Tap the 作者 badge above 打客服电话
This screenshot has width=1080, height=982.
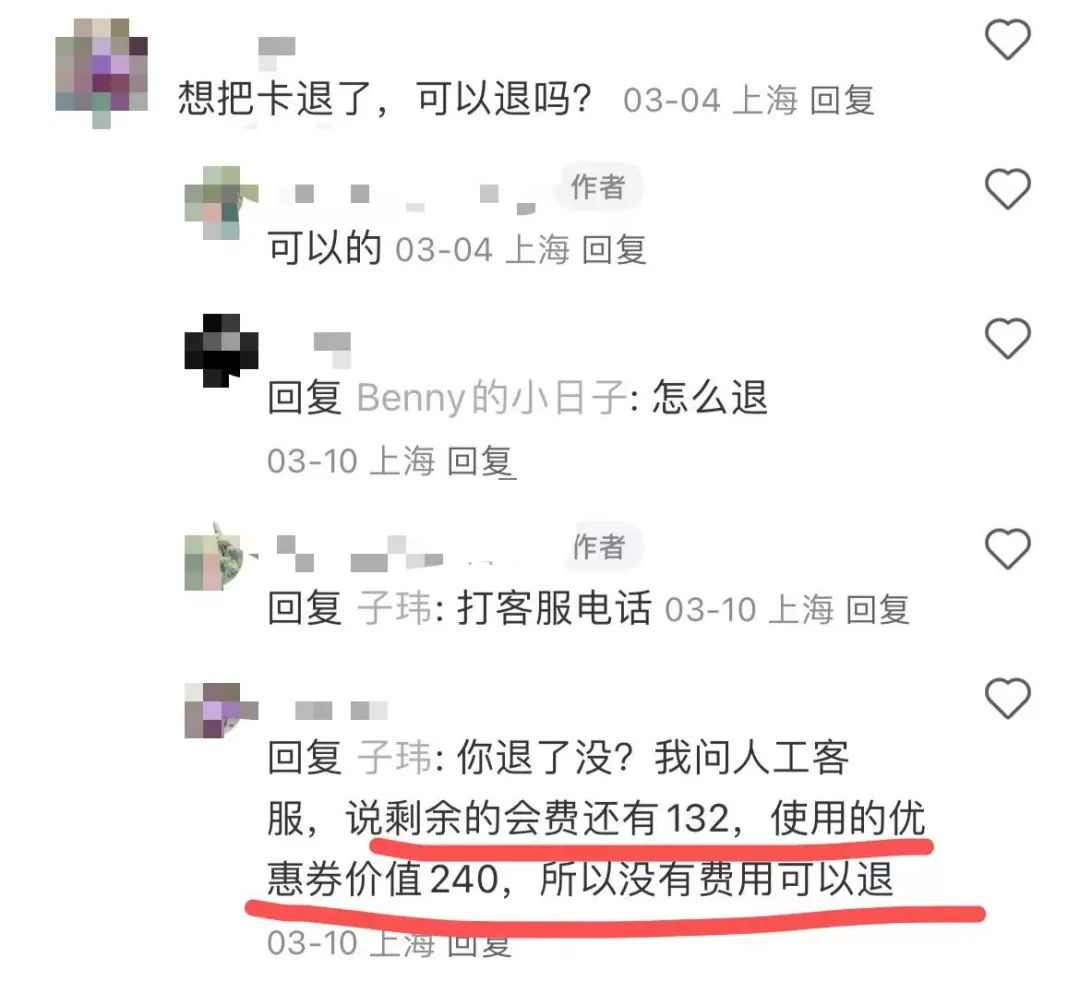tap(600, 547)
